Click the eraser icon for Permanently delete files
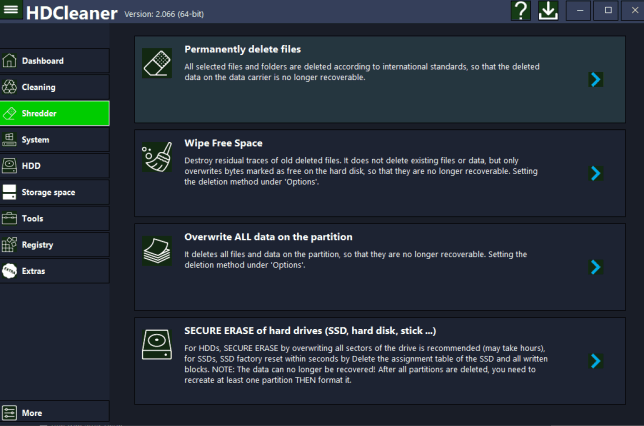 coord(157,62)
